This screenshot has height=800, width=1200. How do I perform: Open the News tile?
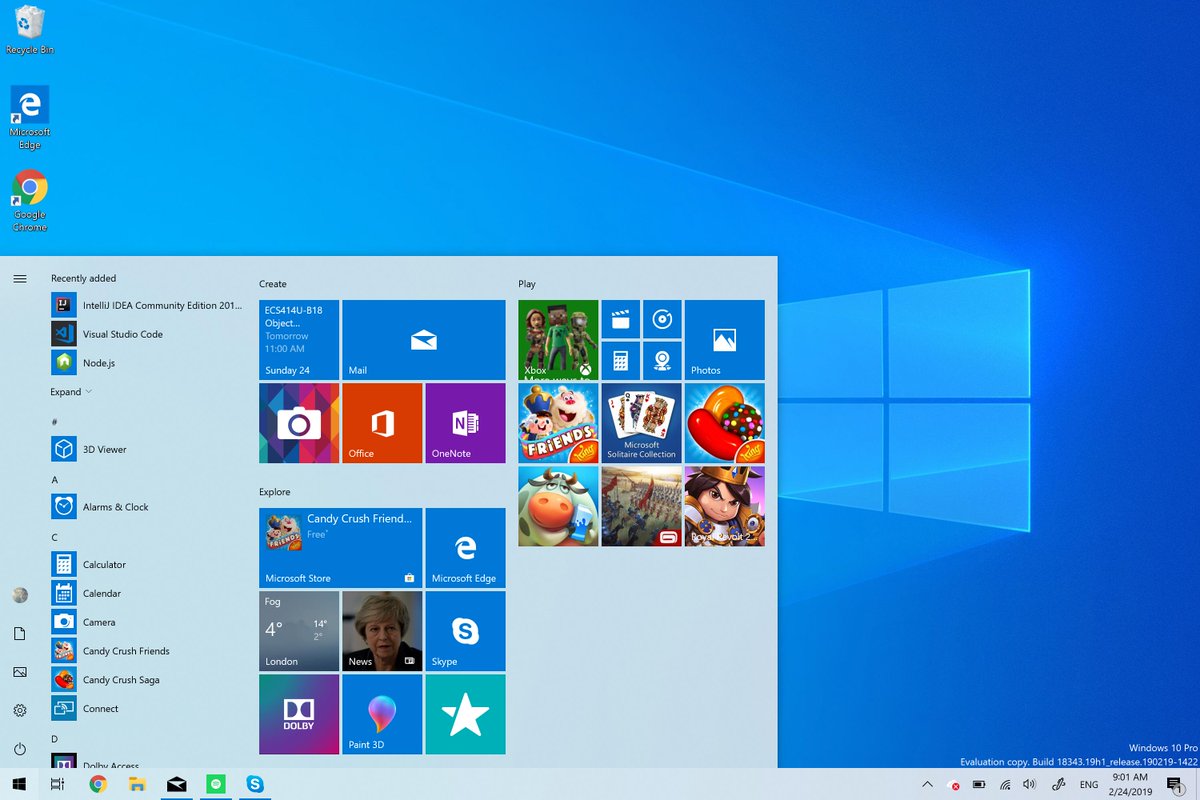tap(382, 631)
